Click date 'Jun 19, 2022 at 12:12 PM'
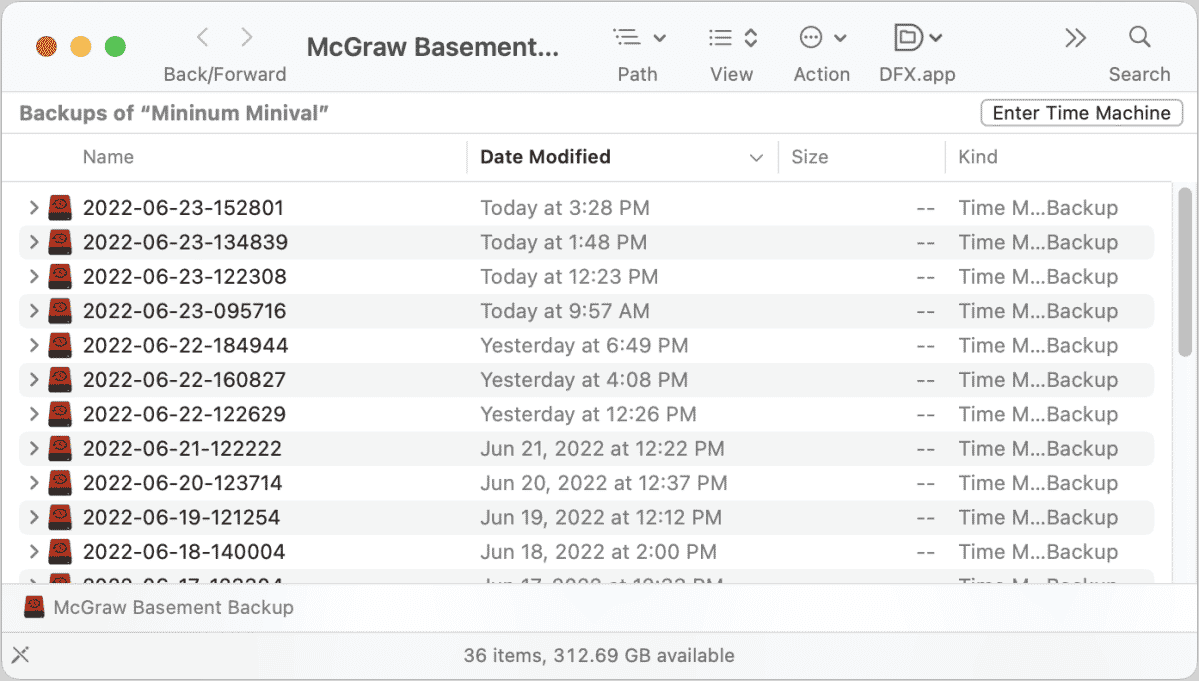 pos(601,517)
